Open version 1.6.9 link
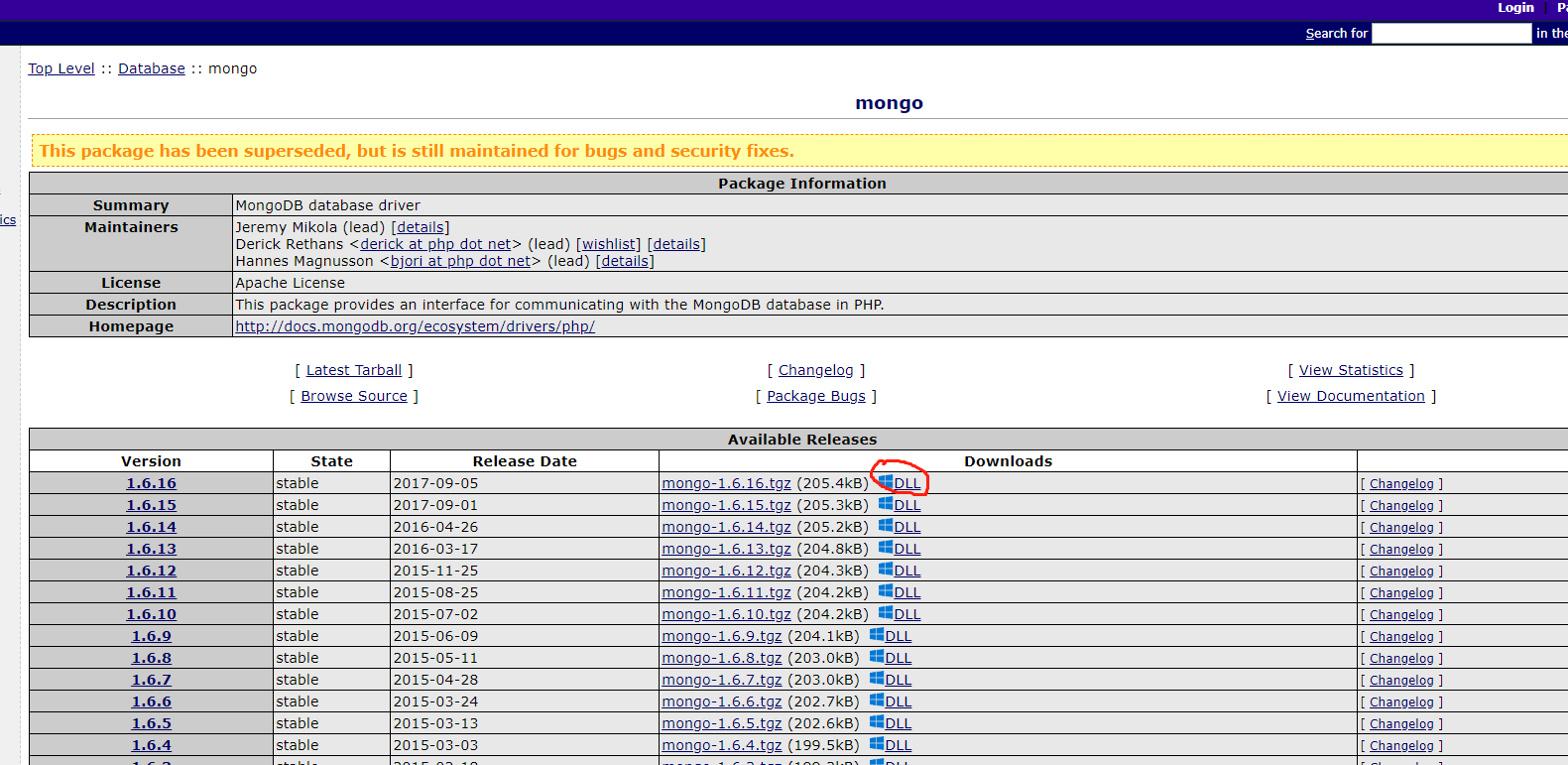The height and width of the screenshot is (765, 1568). pyautogui.click(x=151, y=636)
